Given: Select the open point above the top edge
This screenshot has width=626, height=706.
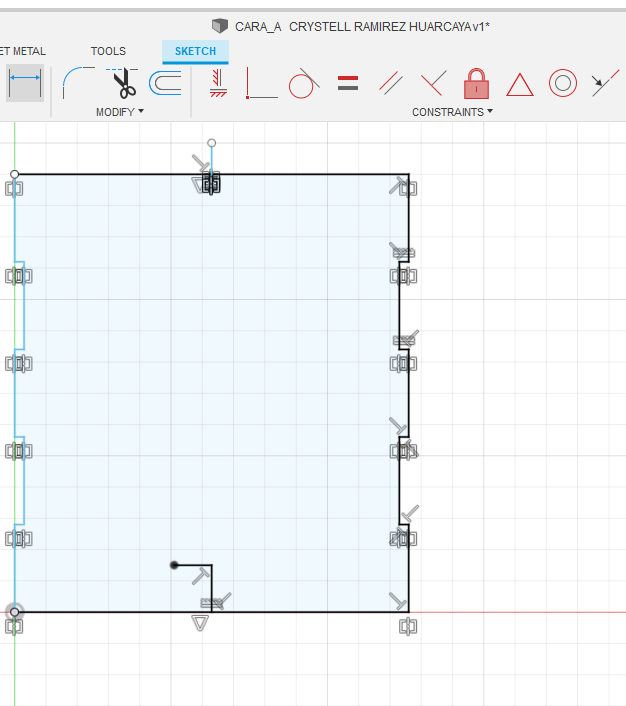Looking at the screenshot, I should coord(211,143).
